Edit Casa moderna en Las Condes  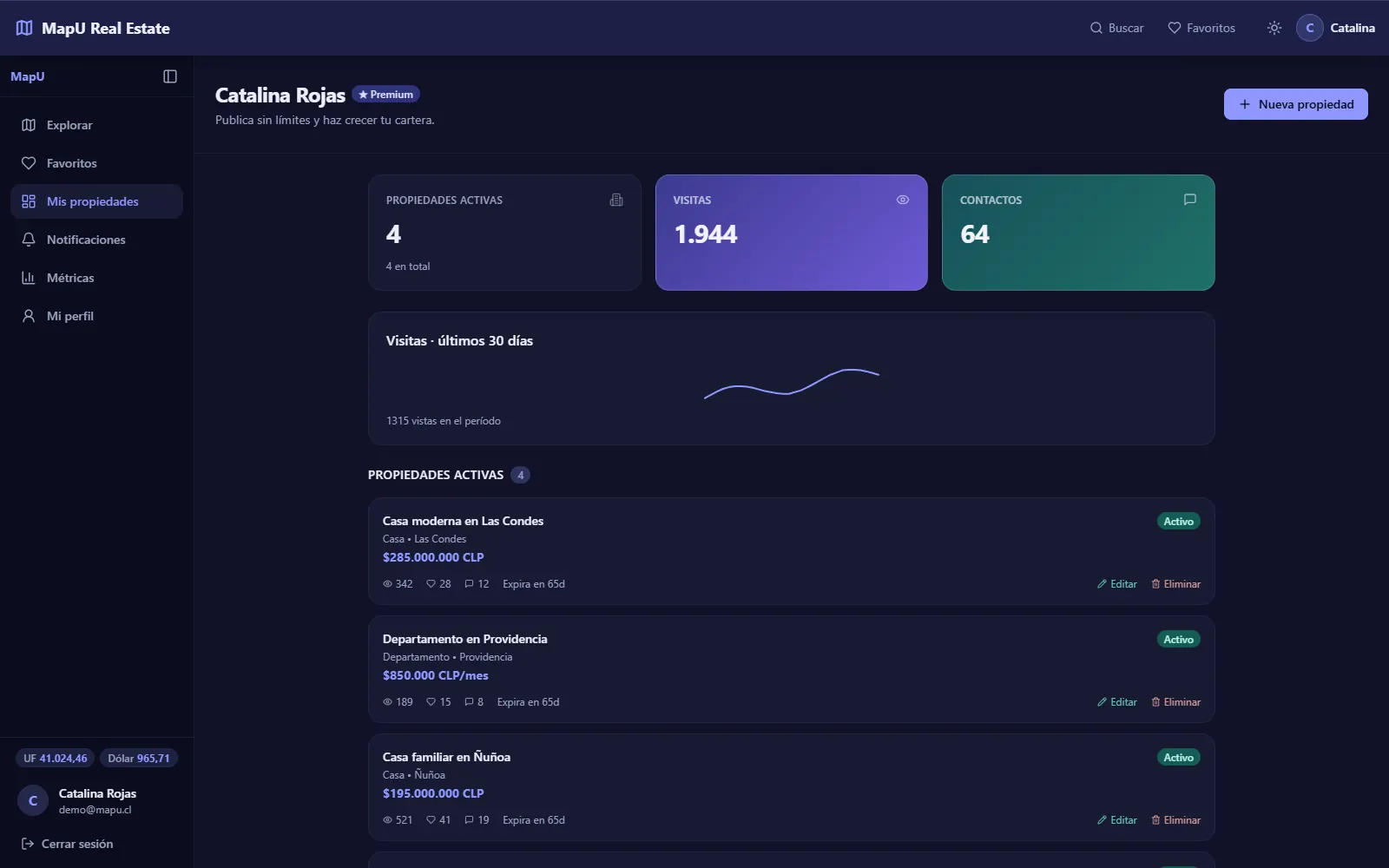point(1117,584)
